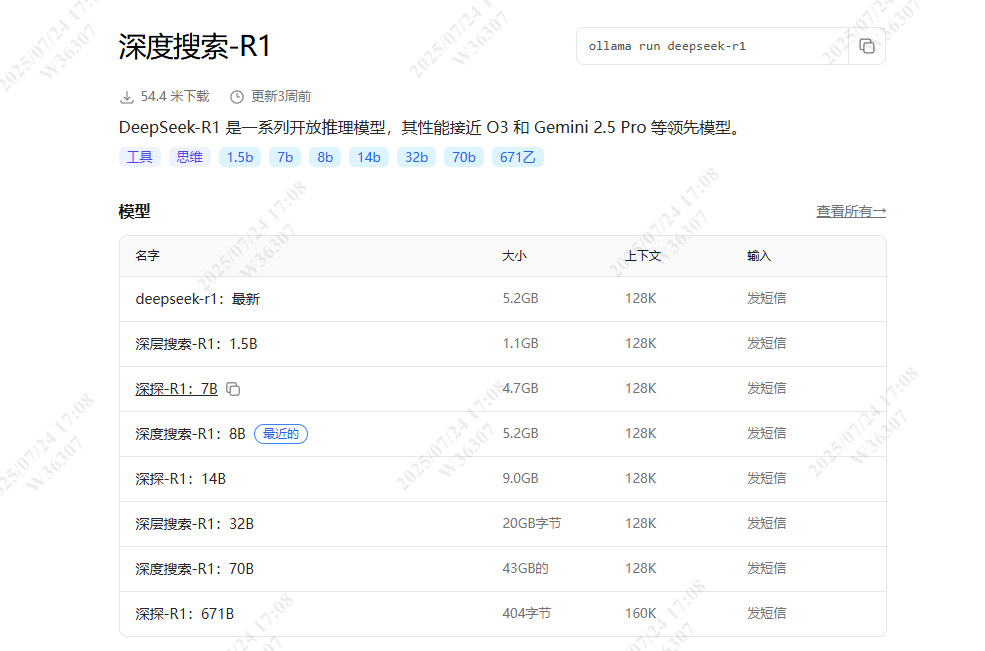Click the download count icon
985x651 pixels.
point(127,97)
